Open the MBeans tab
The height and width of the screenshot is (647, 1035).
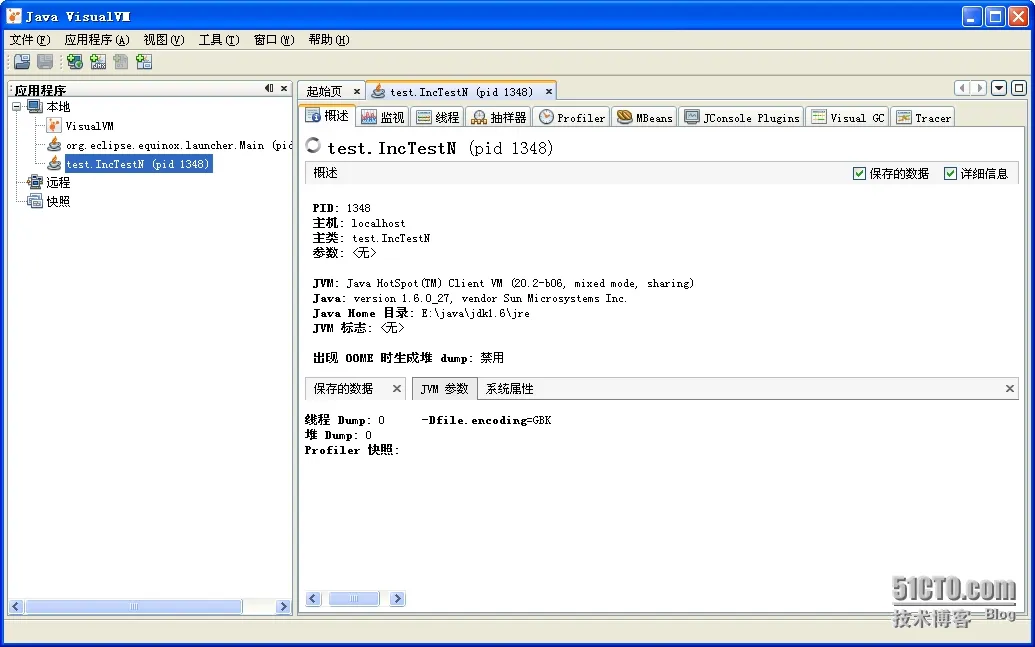pyautogui.click(x=644, y=118)
